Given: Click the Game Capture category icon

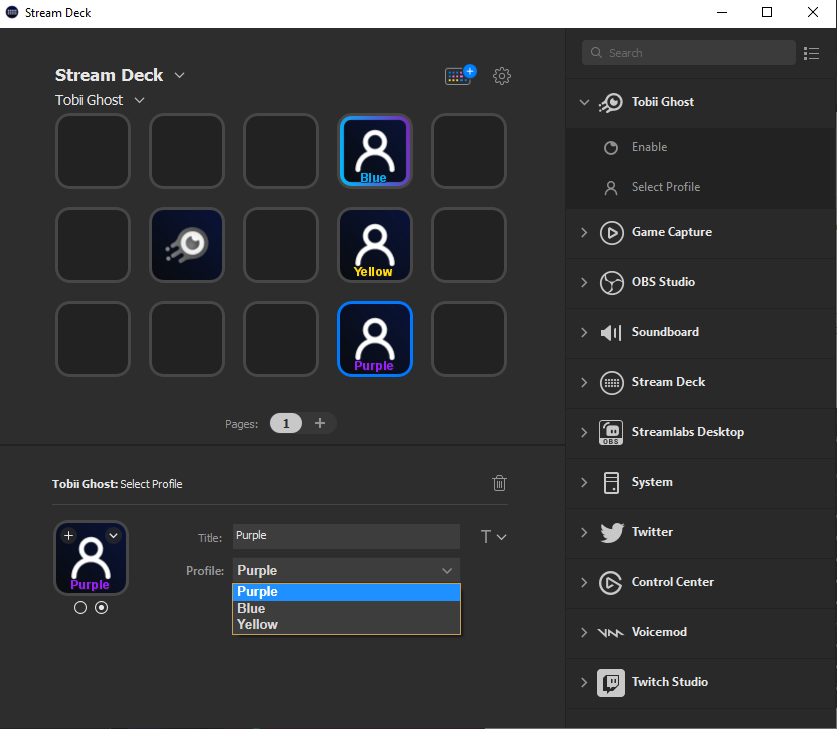Looking at the screenshot, I should pos(611,233).
